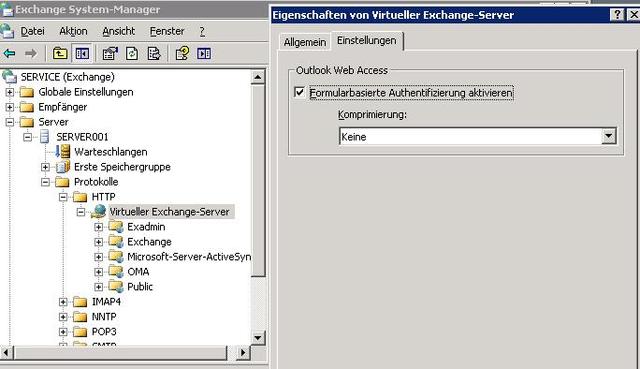Toggle the console tree pane icon
The width and height of the screenshot is (640, 369).
tap(82, 53)
